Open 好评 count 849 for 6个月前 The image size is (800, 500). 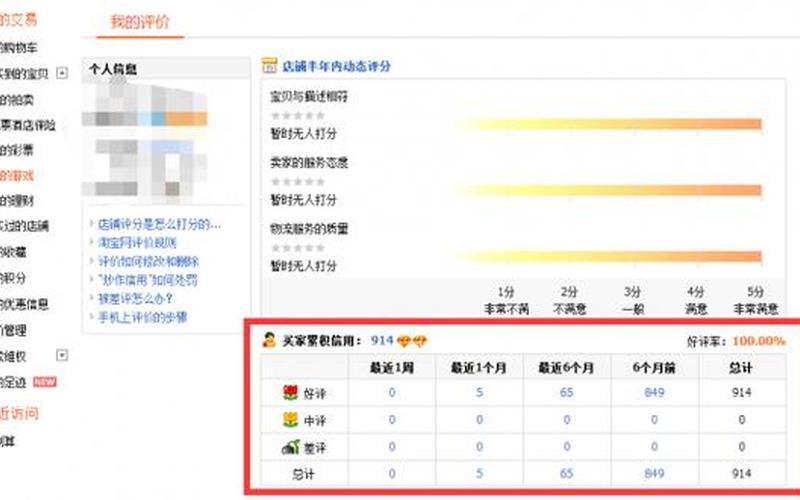click(654, 392)
